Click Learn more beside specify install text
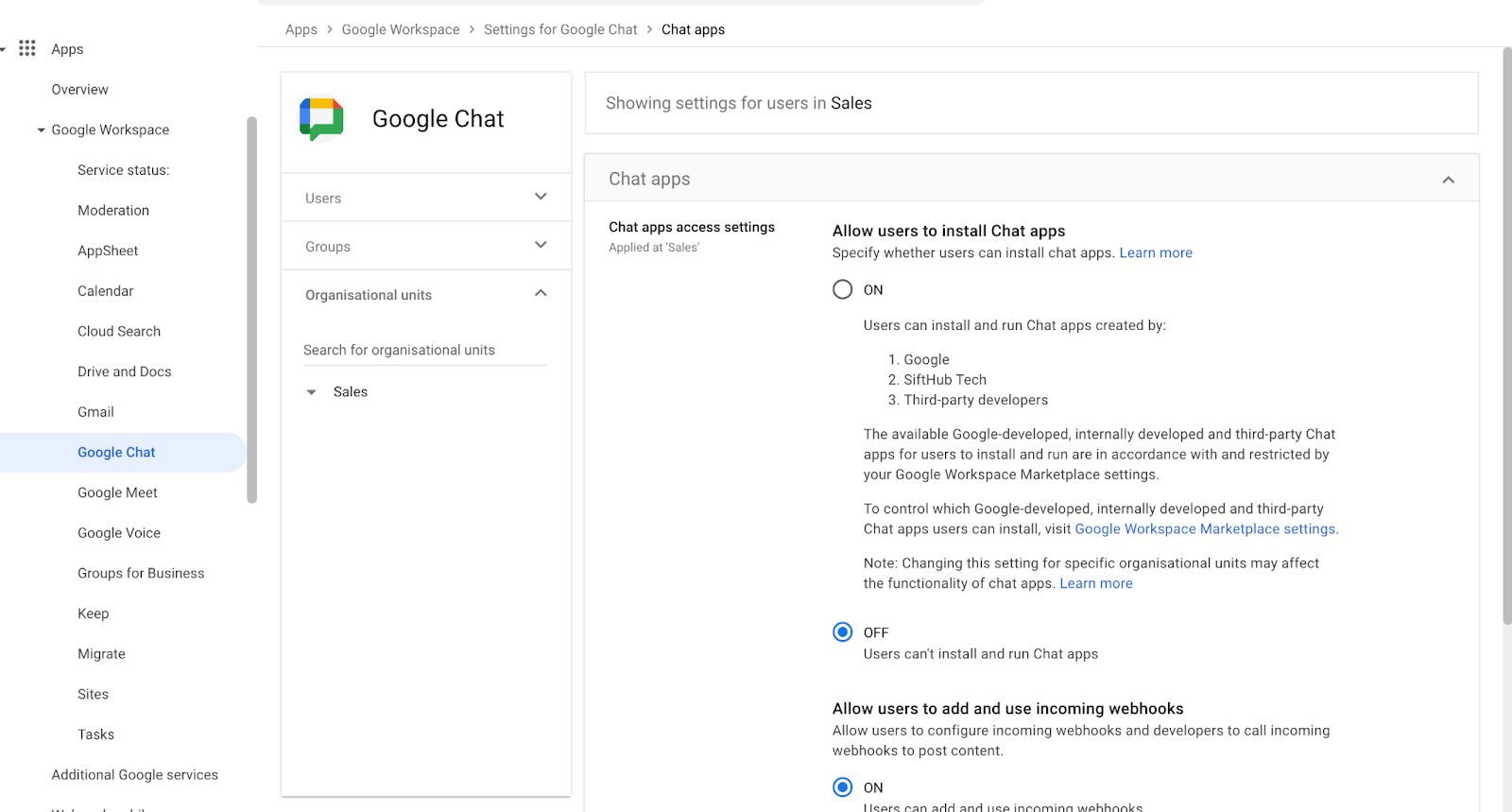 pyautogui.click(x=1155, y=253)
